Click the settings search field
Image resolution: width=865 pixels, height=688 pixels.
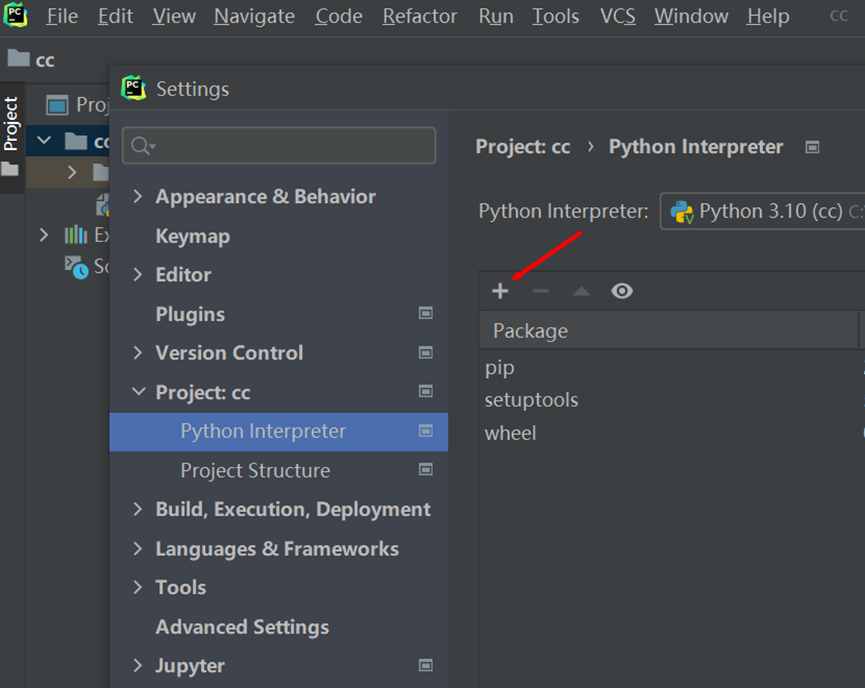point(279,146)
